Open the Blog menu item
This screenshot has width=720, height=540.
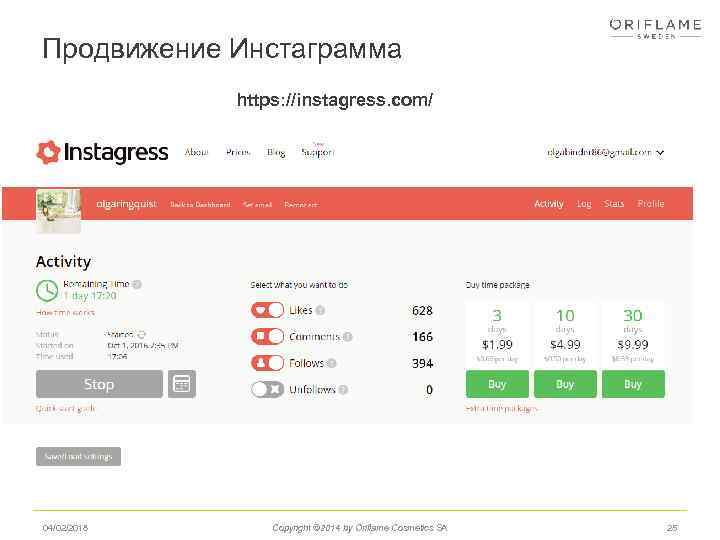(x=276, y=152)
